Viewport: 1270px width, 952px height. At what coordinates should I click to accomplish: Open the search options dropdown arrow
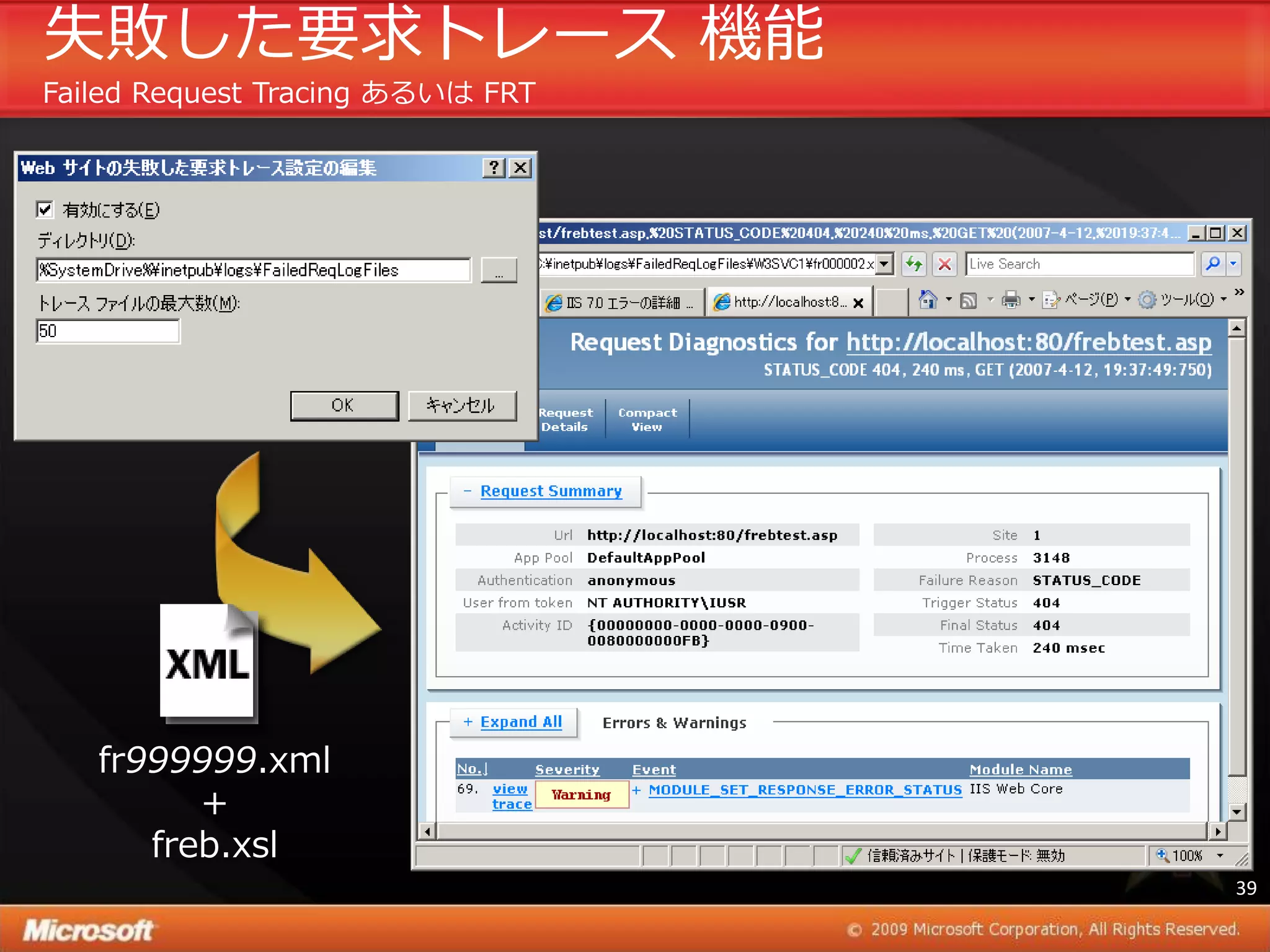point(1233,264)
